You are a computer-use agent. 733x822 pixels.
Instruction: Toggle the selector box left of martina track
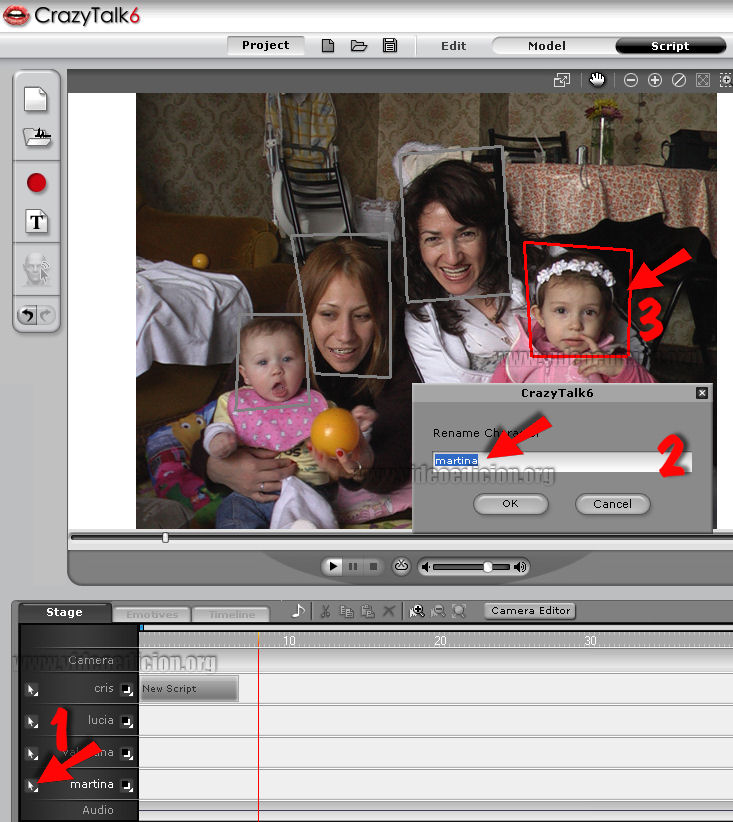point(32,785)
